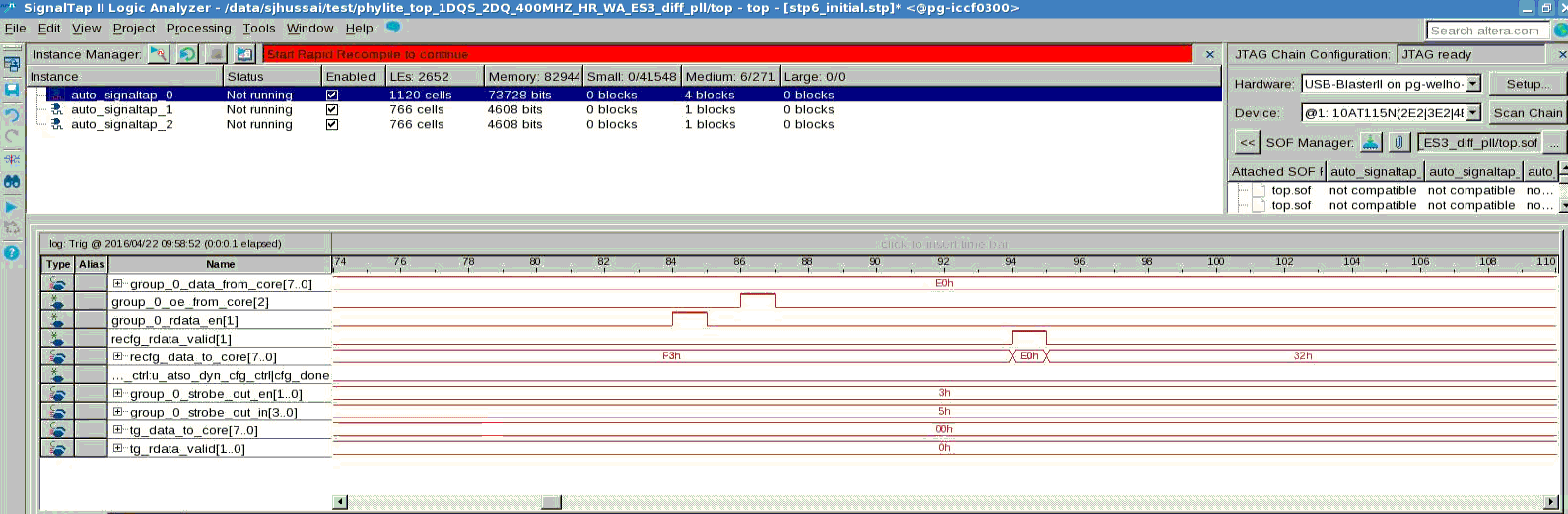Open the Tools menu
The width and height of the screenshot is (1568, 514).
(259, 28)
